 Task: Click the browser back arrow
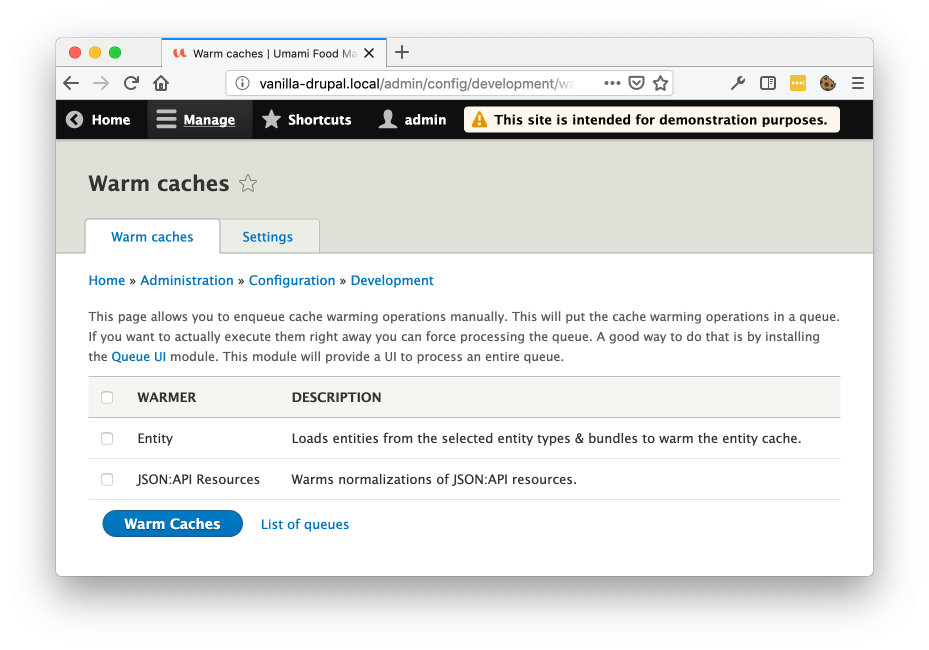click(71, 84)
